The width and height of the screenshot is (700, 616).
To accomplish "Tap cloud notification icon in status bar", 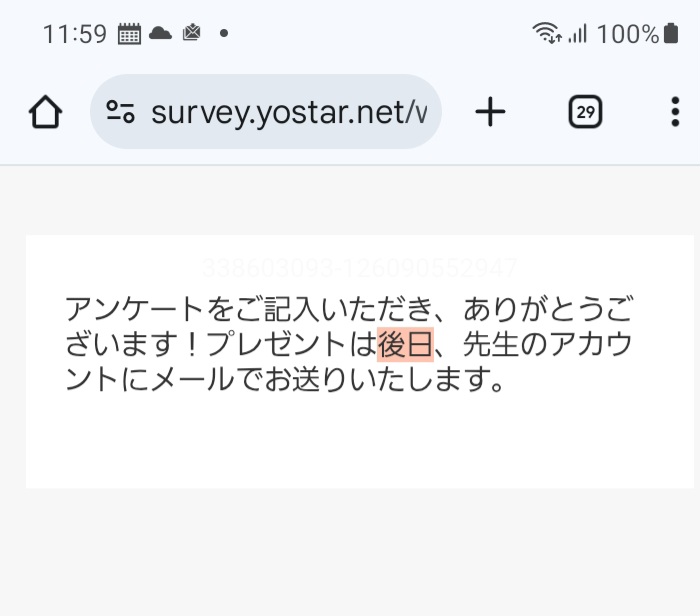I will pos(160,33).
